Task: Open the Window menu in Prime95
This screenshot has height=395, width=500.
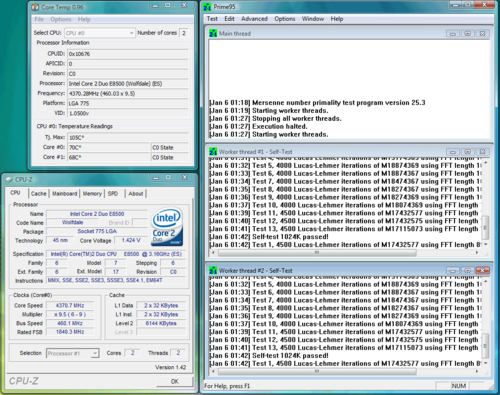Action: tap(313, 19)
